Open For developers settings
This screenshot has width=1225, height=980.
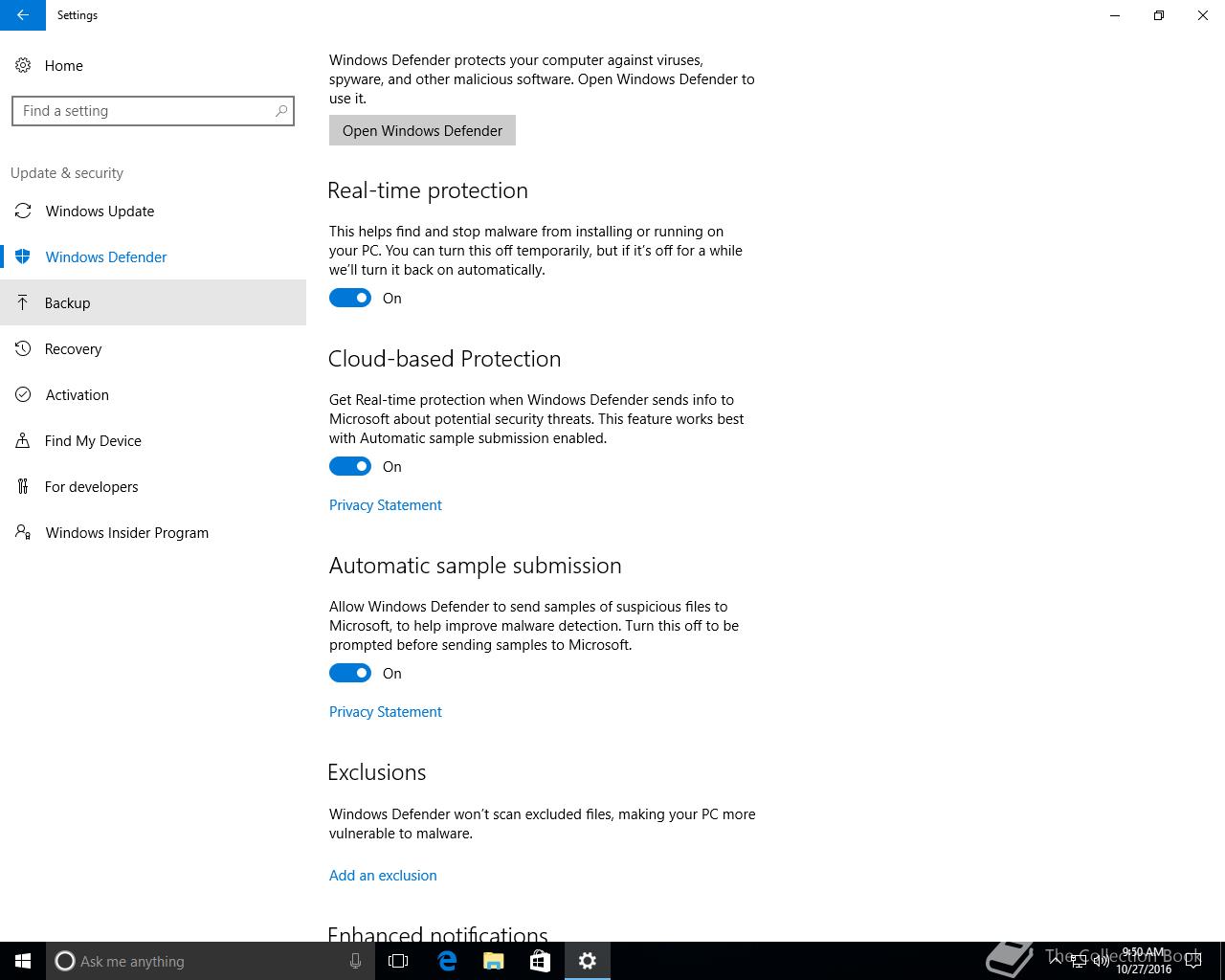153,486
